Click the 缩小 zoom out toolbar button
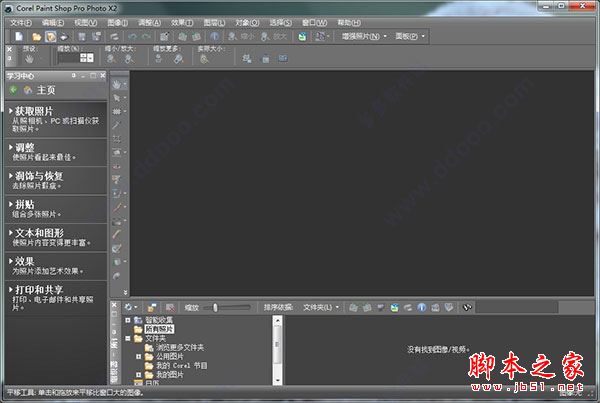 tap(241, 37)
